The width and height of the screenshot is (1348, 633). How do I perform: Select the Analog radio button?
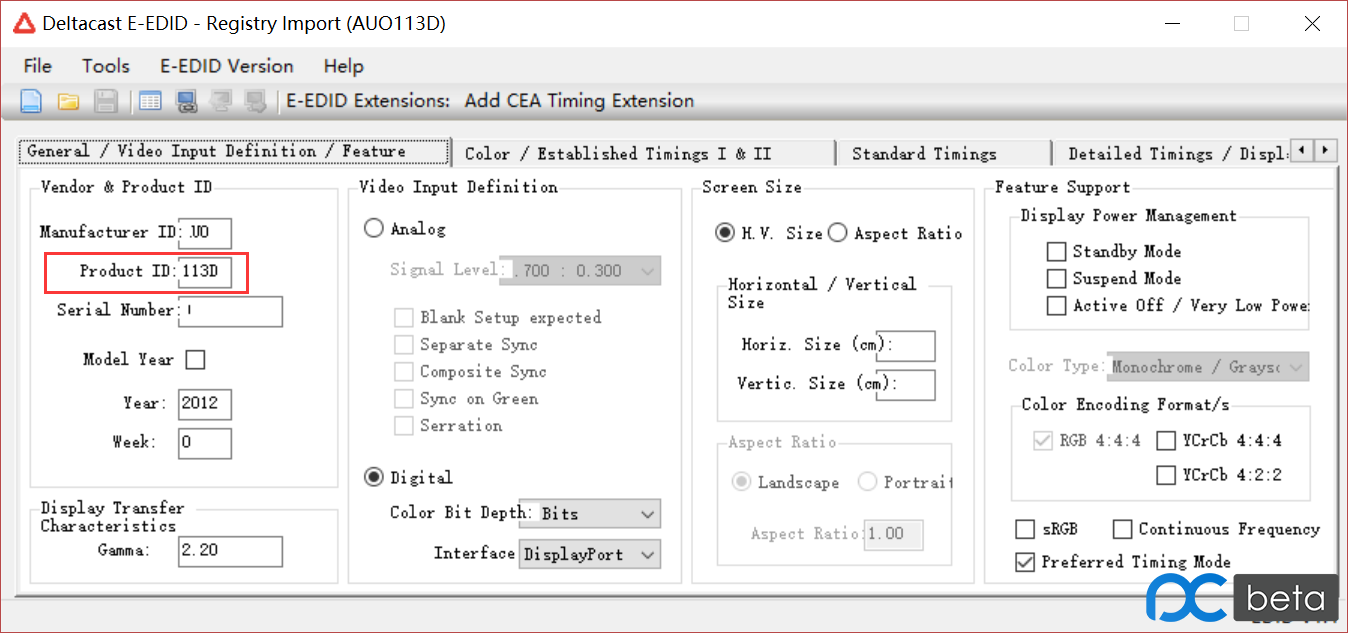coord(374,228)
